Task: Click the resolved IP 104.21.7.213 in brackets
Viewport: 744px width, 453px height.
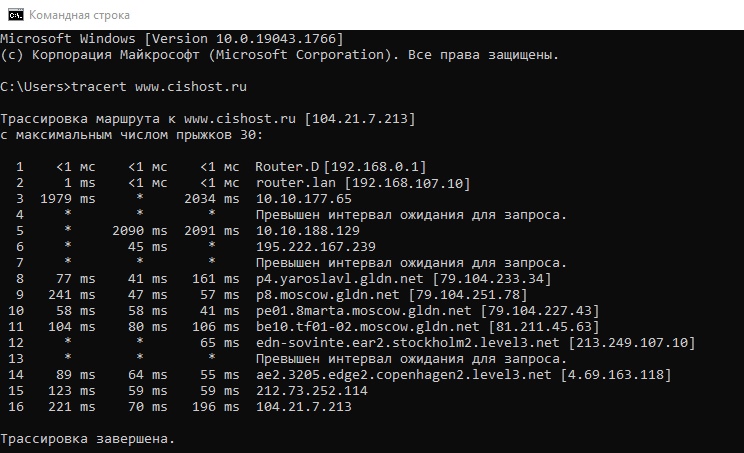Action: [x=362, y=119]
